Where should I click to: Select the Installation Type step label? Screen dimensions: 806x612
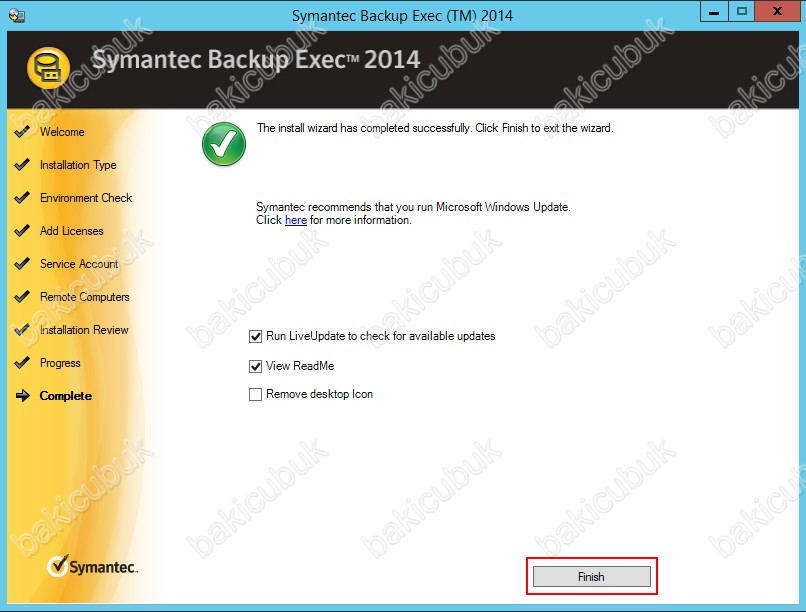point(78,165)
